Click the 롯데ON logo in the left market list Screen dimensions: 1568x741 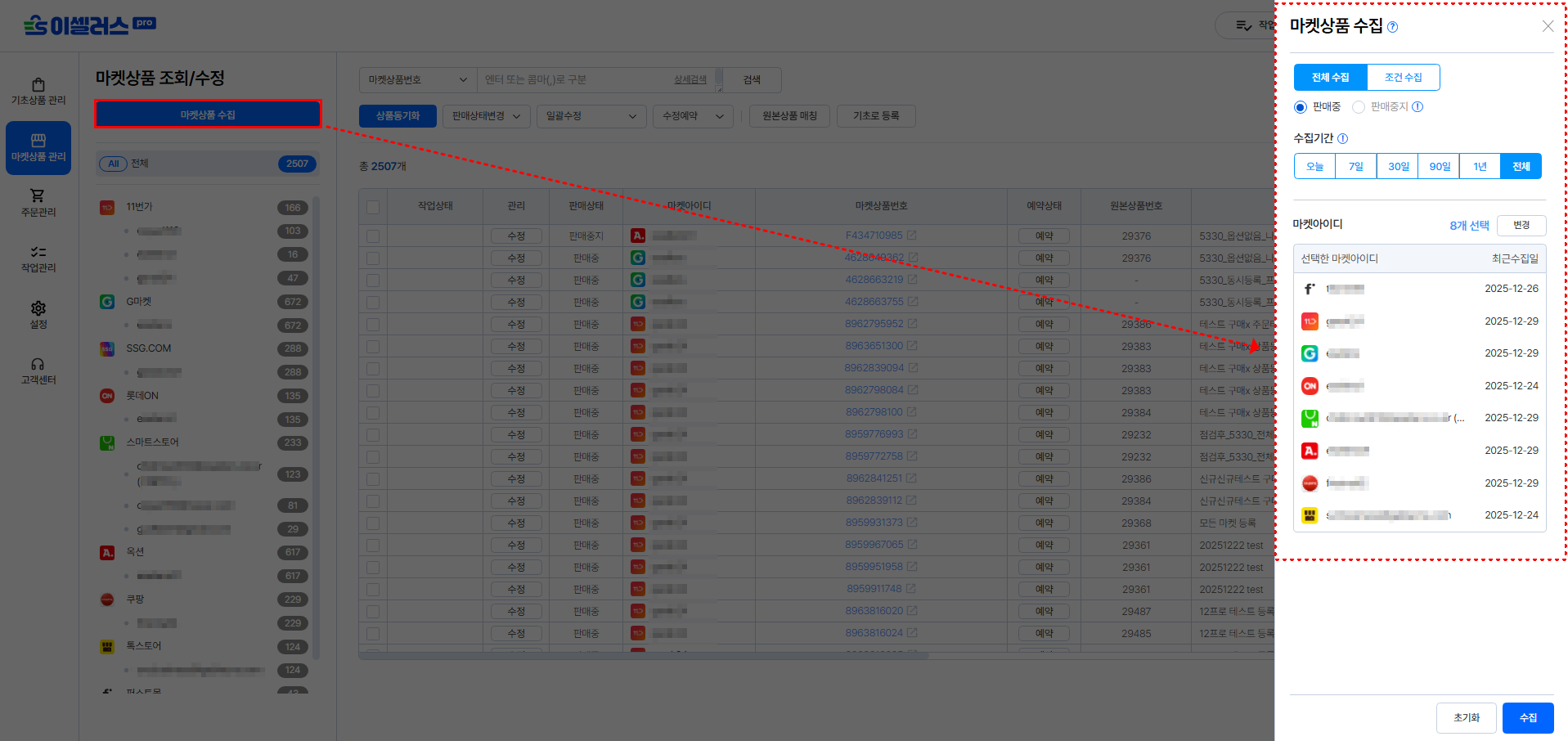[x=107, y=396]
